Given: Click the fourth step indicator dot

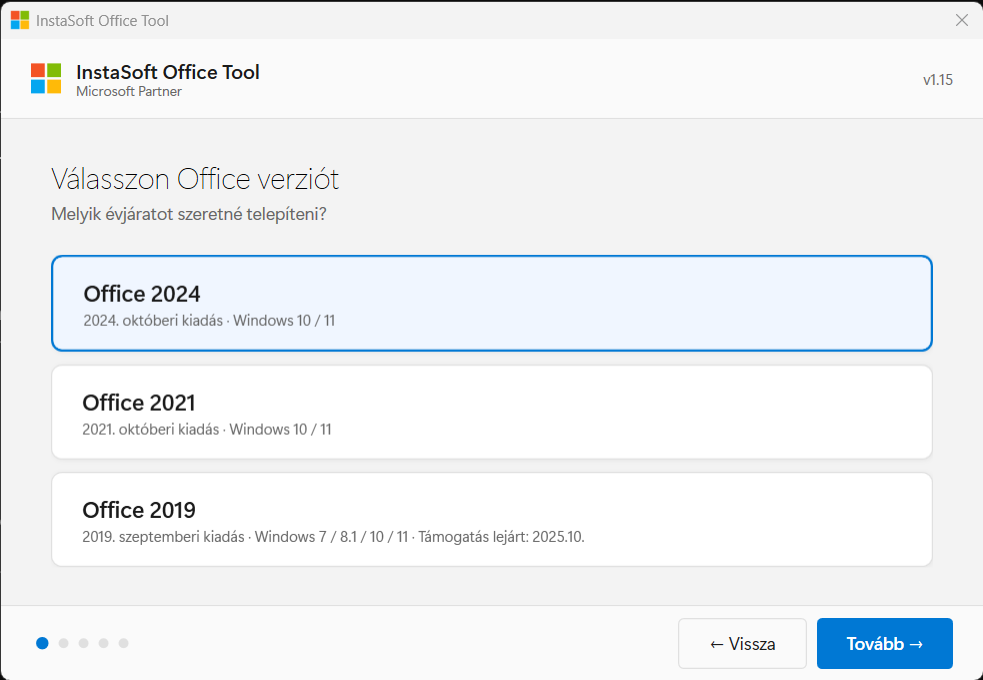Looking at the screenshot, I should pos(103,643).
